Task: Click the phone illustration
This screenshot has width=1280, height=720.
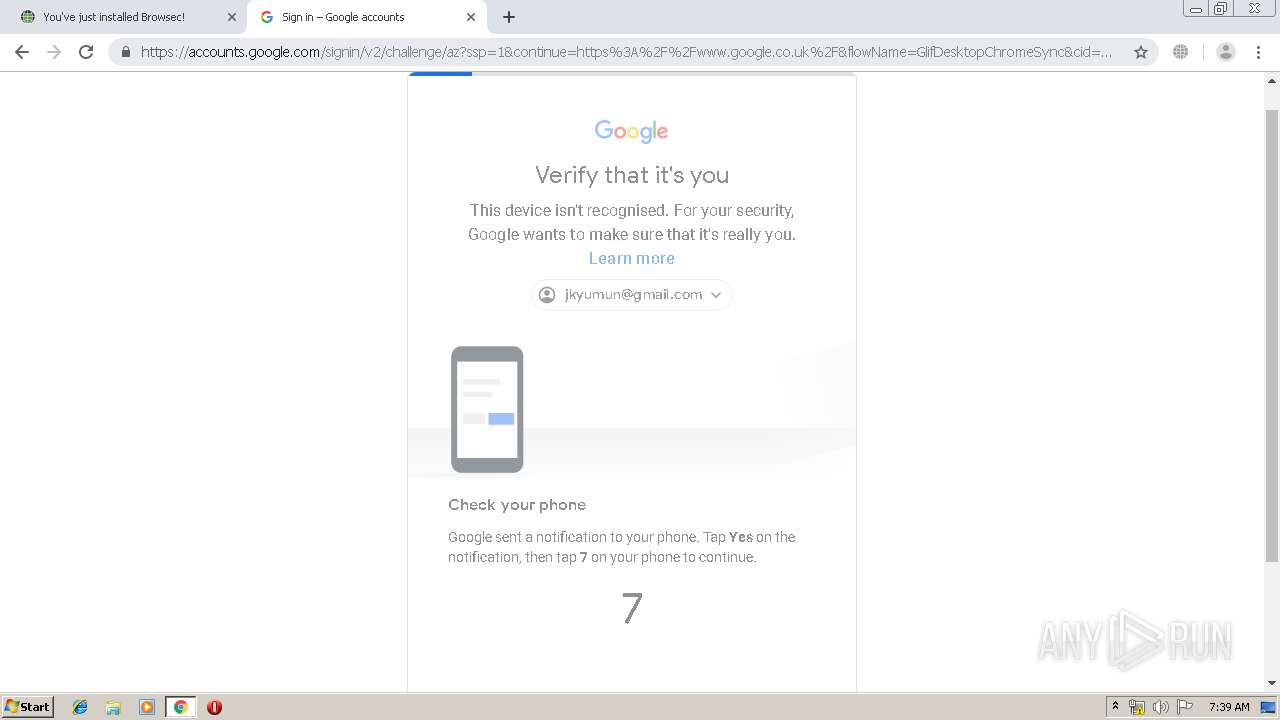Action: (x=487, y=409)
